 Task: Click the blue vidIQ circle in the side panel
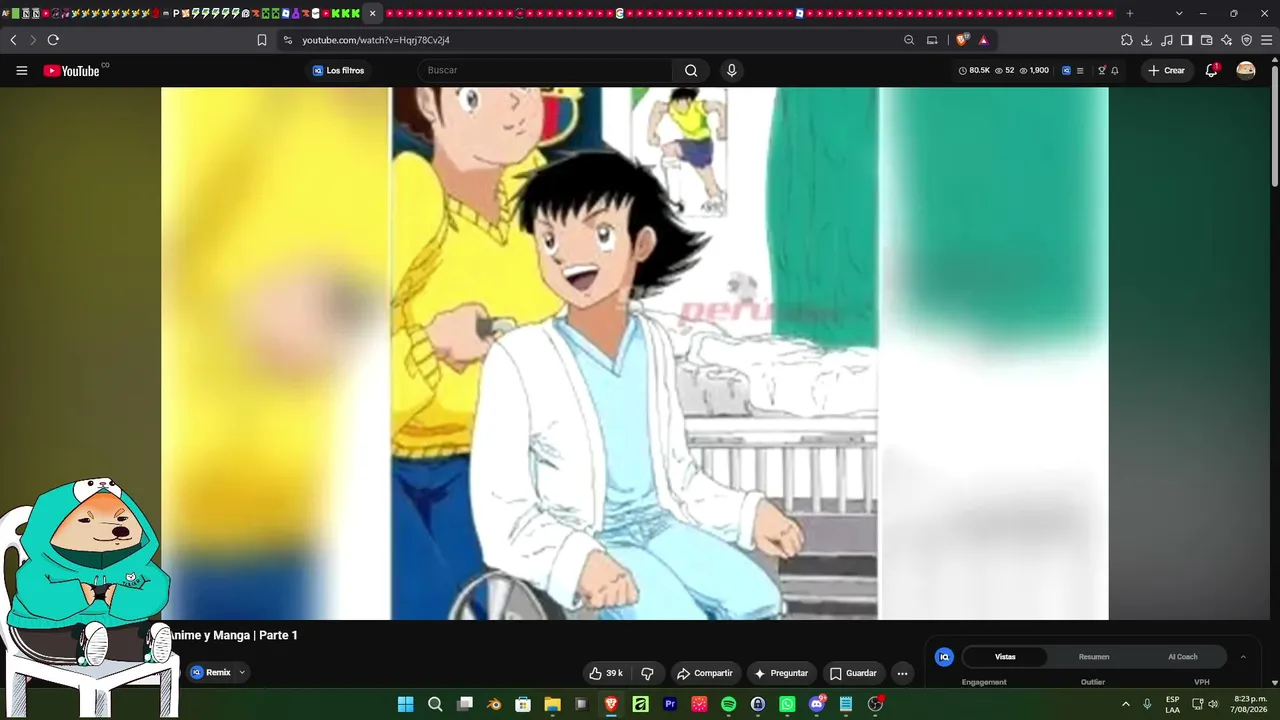click(x=944, y=657)
